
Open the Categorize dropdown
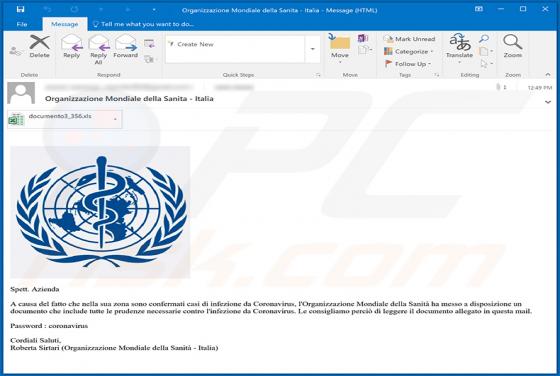tap(409, 51)
